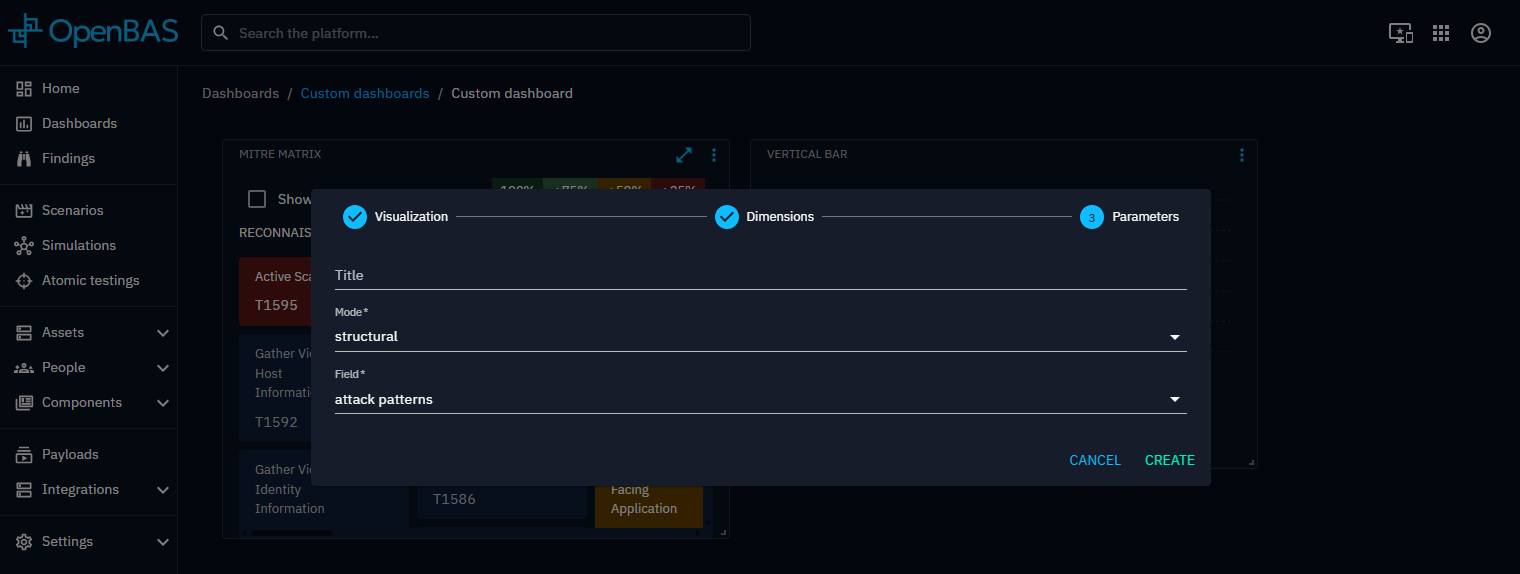Open the apps grid switcher icon
The height and width of the screenshot is (574, 1520).
click(1441, 33)
